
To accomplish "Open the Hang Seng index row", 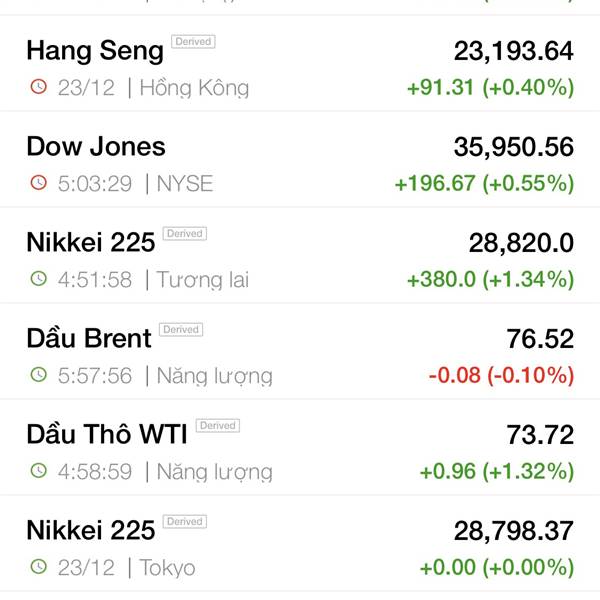I will pyautogui.click(x=300, y=64).
